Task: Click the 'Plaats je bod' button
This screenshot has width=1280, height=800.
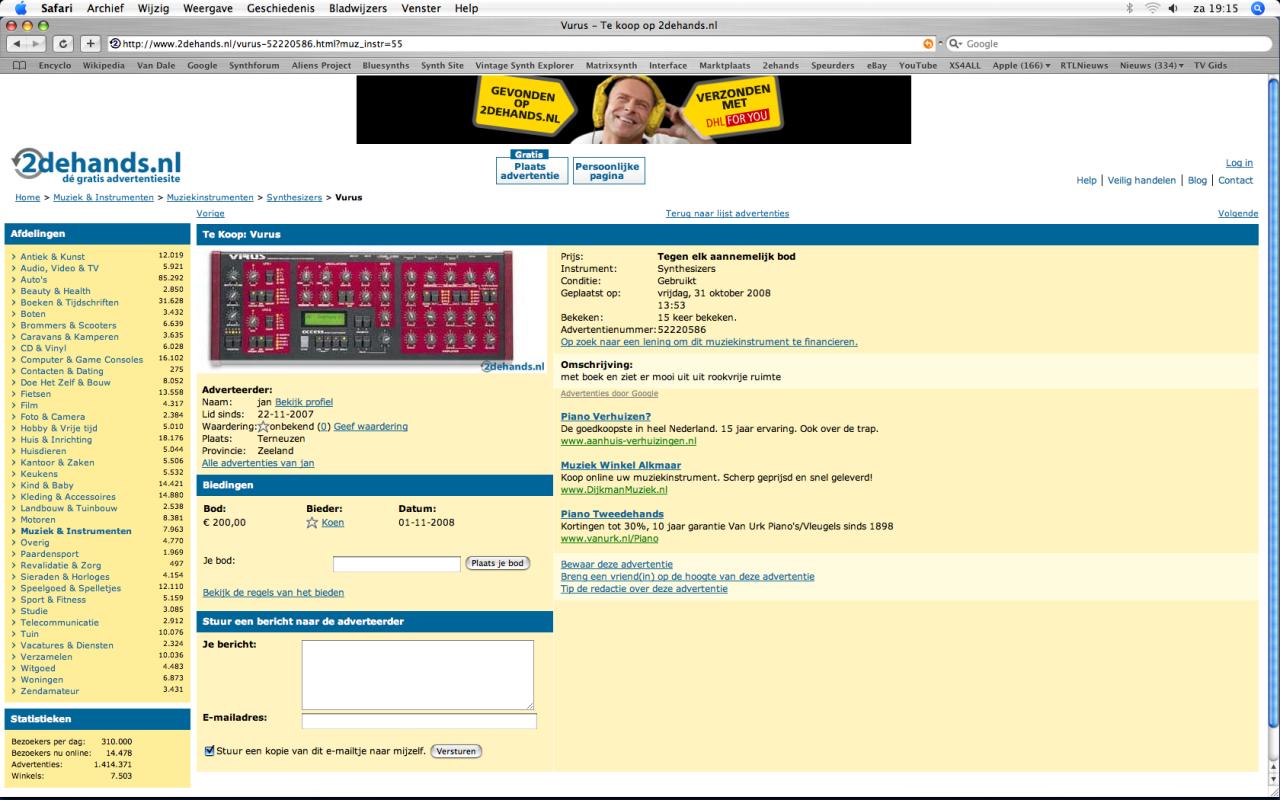Action: pos(498,563)
